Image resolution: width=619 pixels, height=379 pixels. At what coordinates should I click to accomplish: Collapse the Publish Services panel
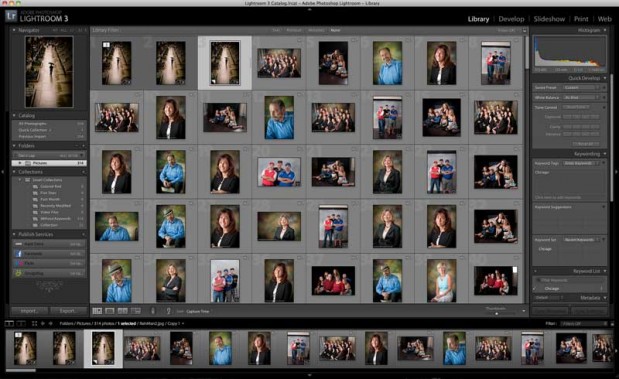tap(14, 235)
